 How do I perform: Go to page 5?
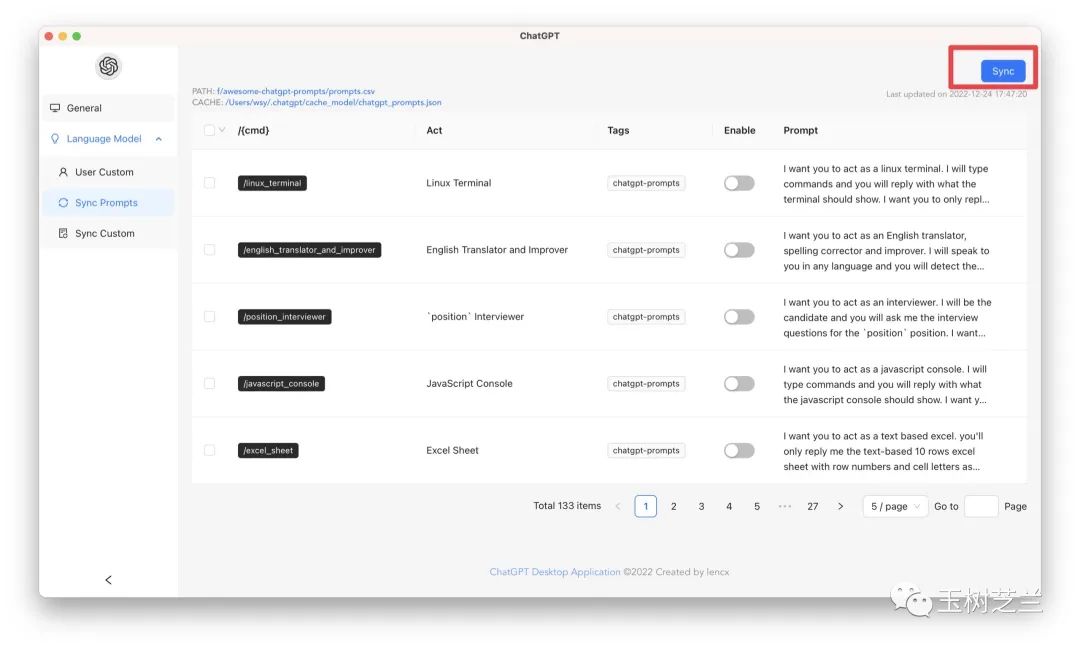click(x=757, y=506)
